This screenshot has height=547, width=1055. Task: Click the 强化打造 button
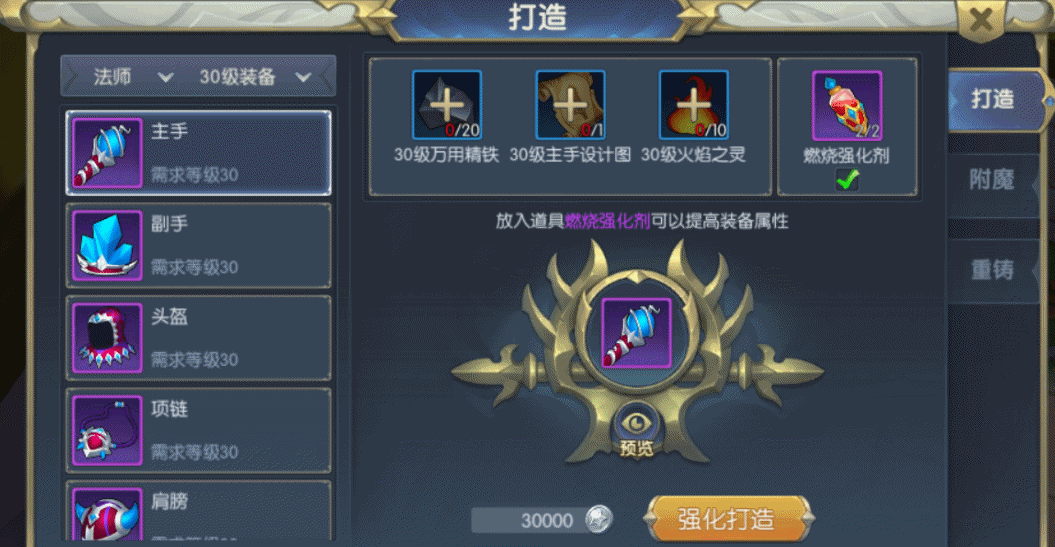[728, 519]
